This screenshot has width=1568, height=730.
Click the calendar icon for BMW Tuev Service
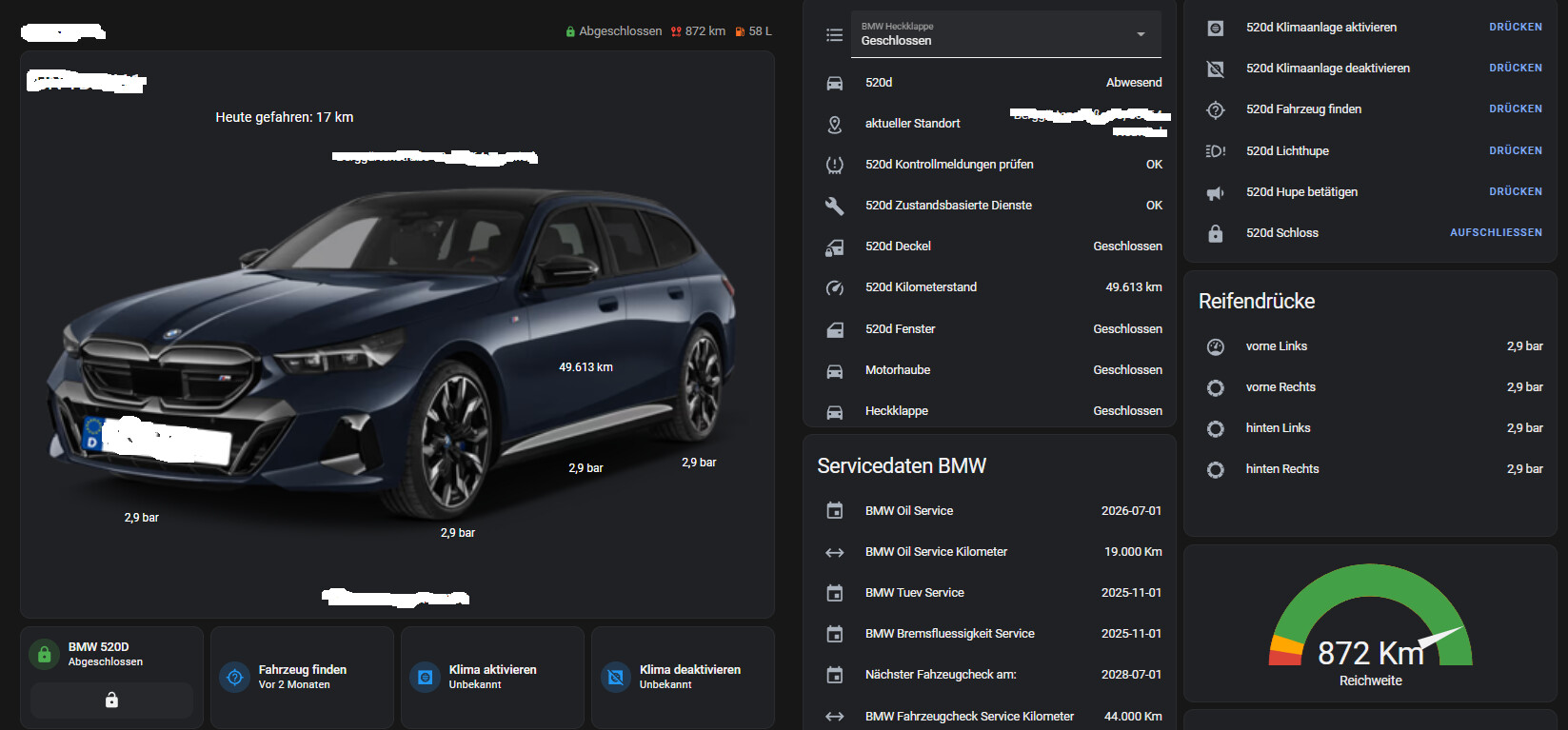(834, 593)
